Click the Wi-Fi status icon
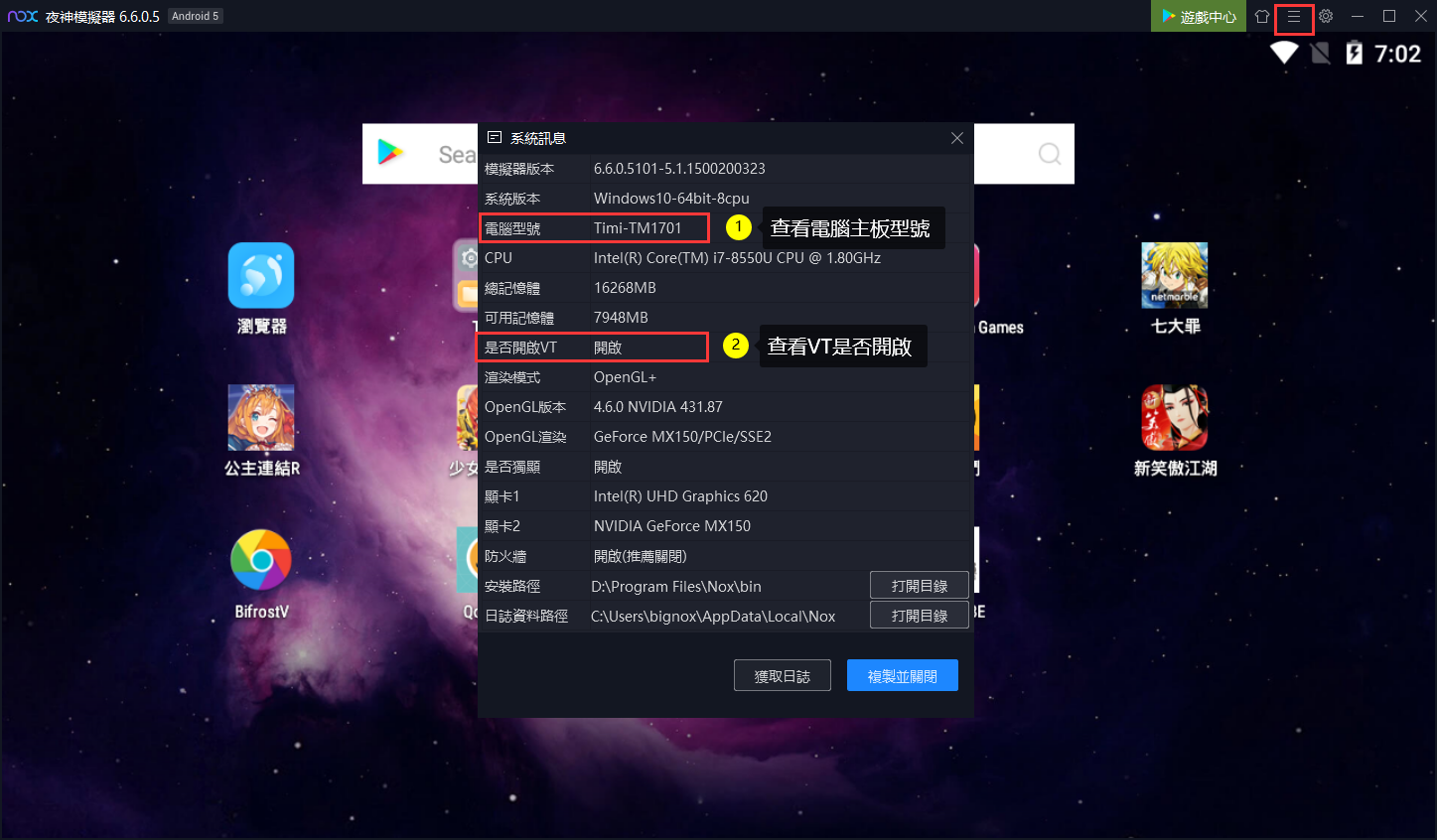1437x840 pixels. (x=1284, y=53)
